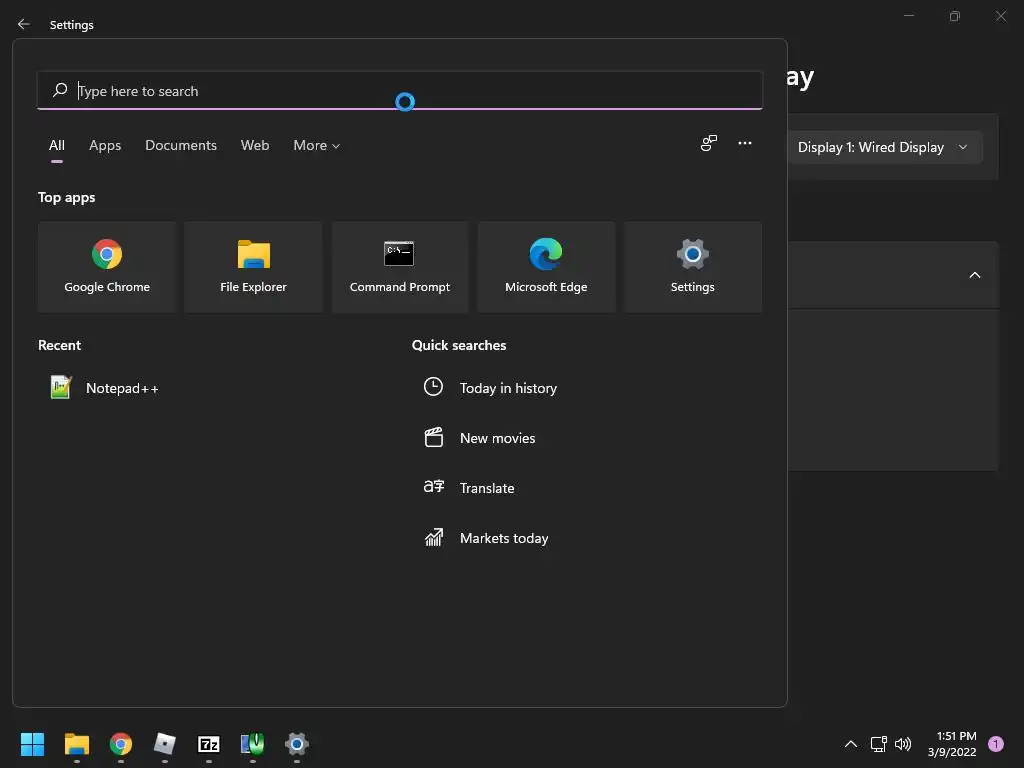
Task: Click the search box magnifier icon
Action: [60, 90]
